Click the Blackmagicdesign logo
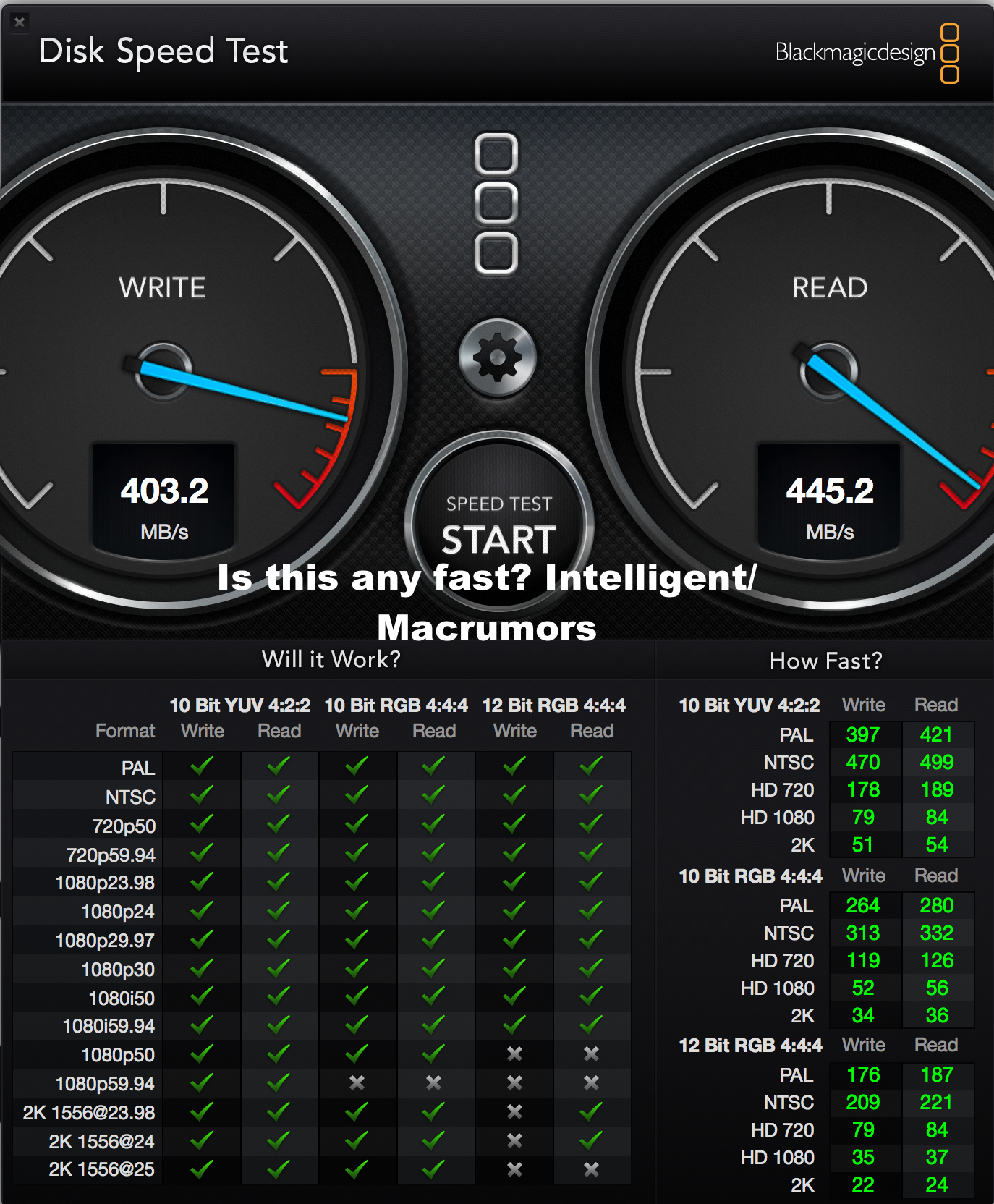Screen dimensions: 994x1204 pos(867,53)
